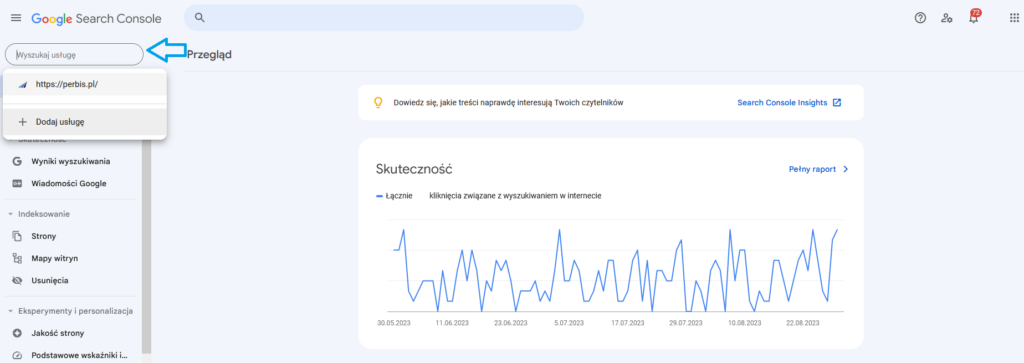Click the 30.05.2023 date label on chart
1024x363 pixels.
[395, 323]
